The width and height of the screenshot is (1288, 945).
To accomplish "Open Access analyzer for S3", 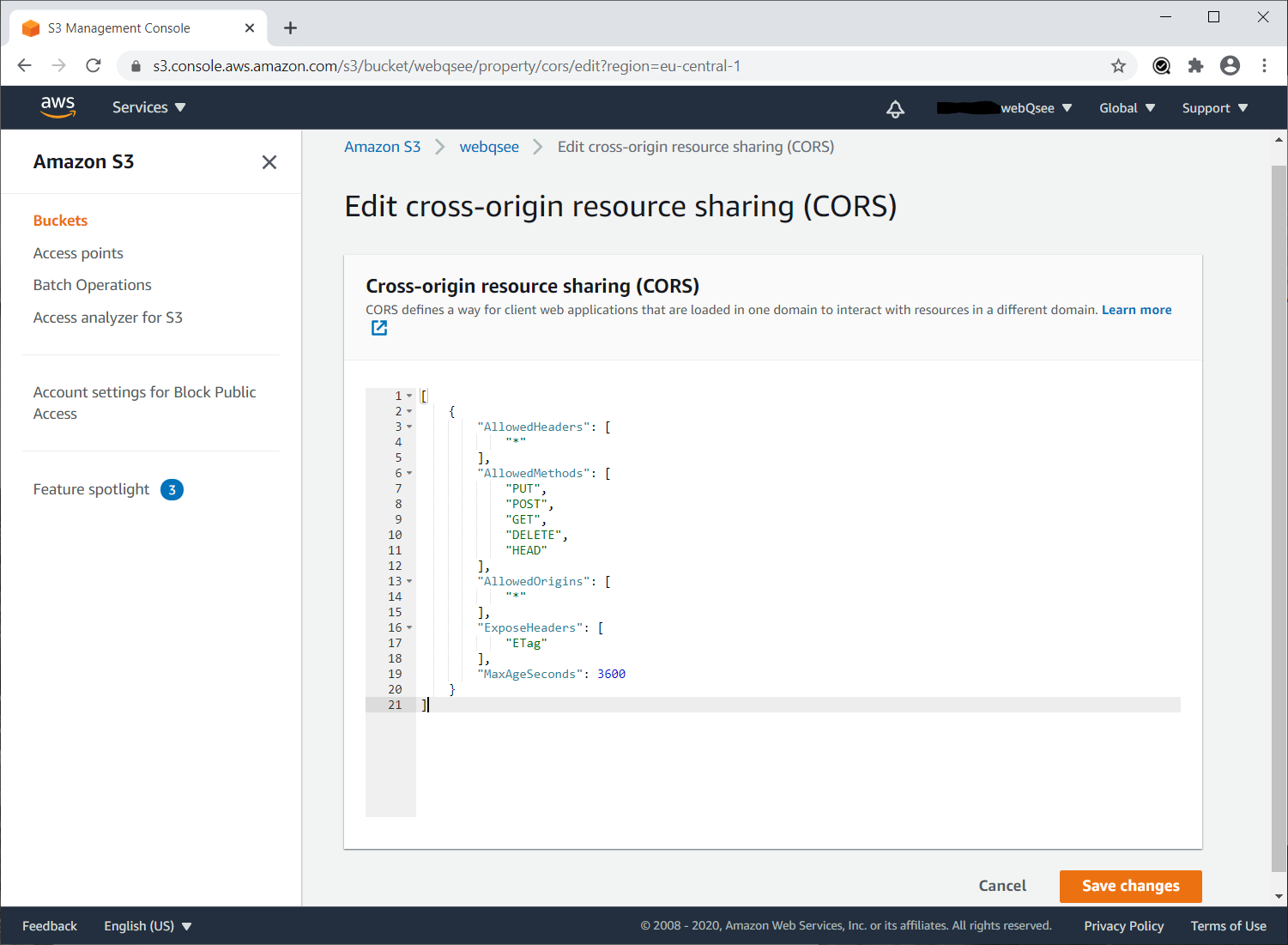I will pos(107,318).
